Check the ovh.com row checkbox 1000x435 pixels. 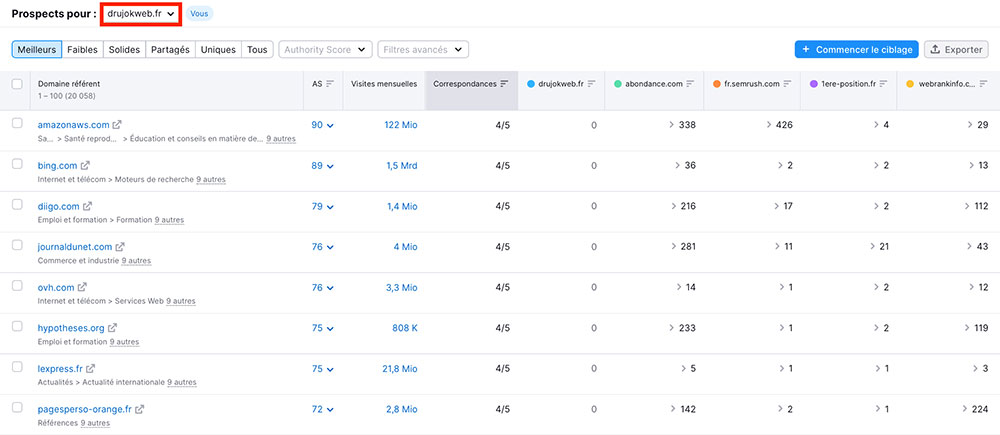pos(17,286)
